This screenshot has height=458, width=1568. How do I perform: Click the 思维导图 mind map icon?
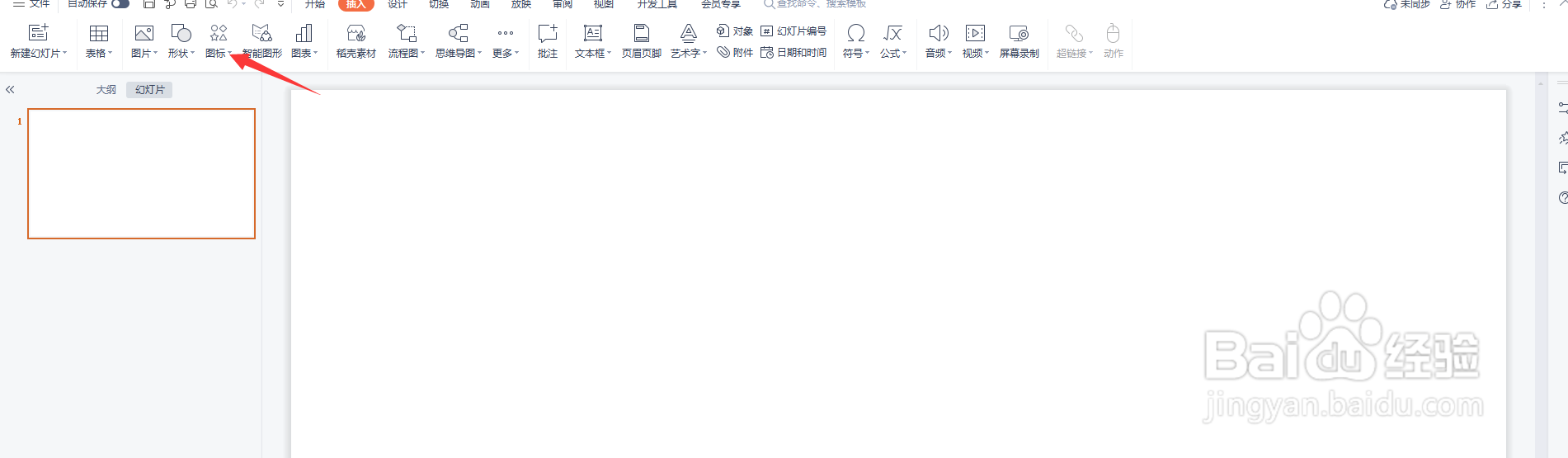(x=459, y=33)
